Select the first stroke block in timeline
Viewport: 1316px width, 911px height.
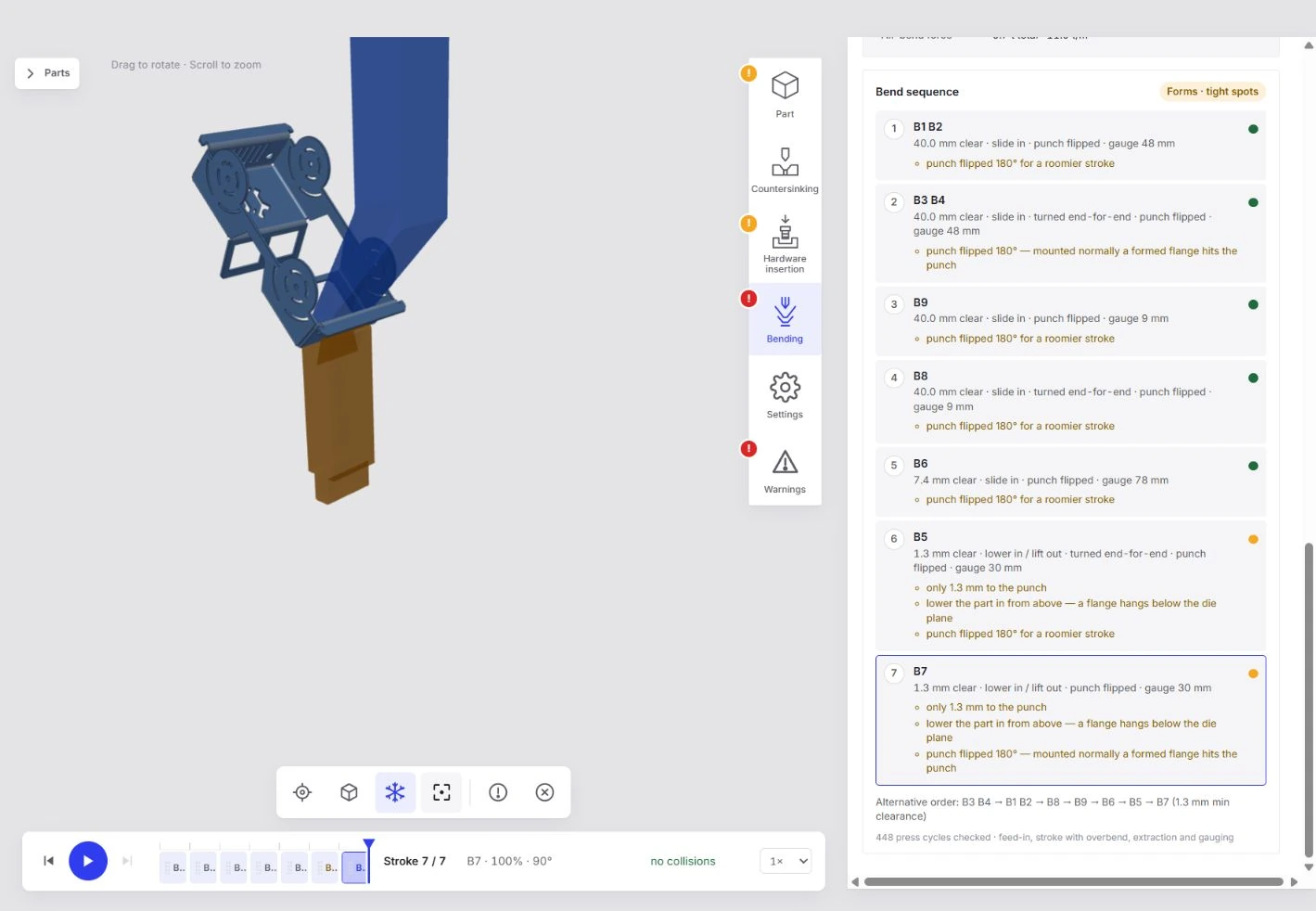point(173,867)
